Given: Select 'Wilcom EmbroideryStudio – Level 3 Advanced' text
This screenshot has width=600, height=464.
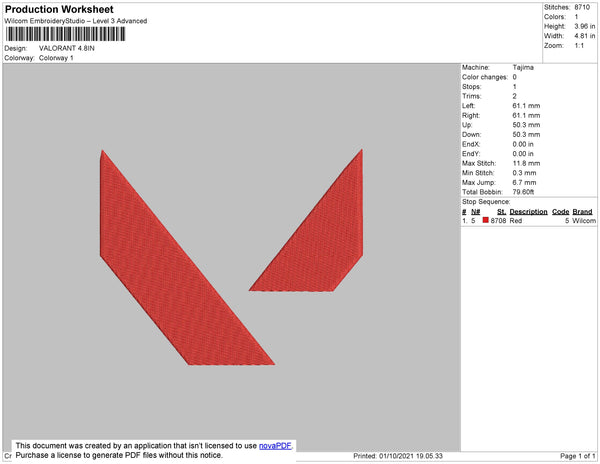Looking at the screenshot, I should [76, 21].
